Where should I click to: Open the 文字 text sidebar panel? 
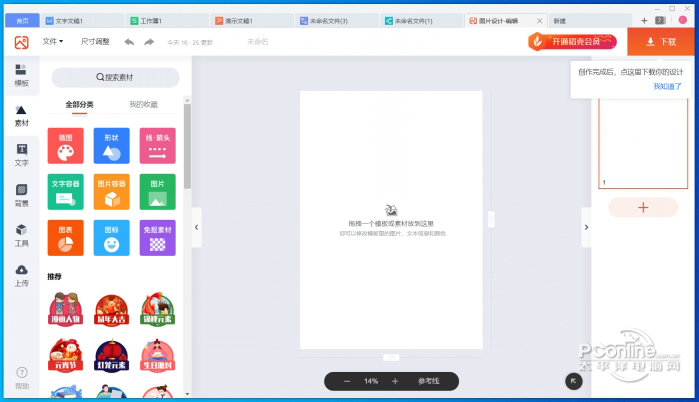(21, 156)
